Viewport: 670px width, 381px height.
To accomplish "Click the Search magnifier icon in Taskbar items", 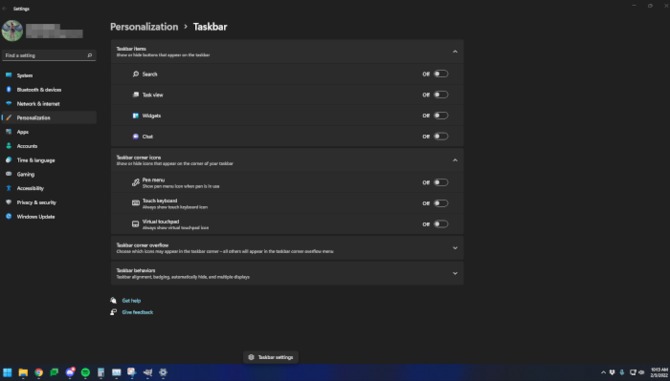I will click(x=135, y=74).
